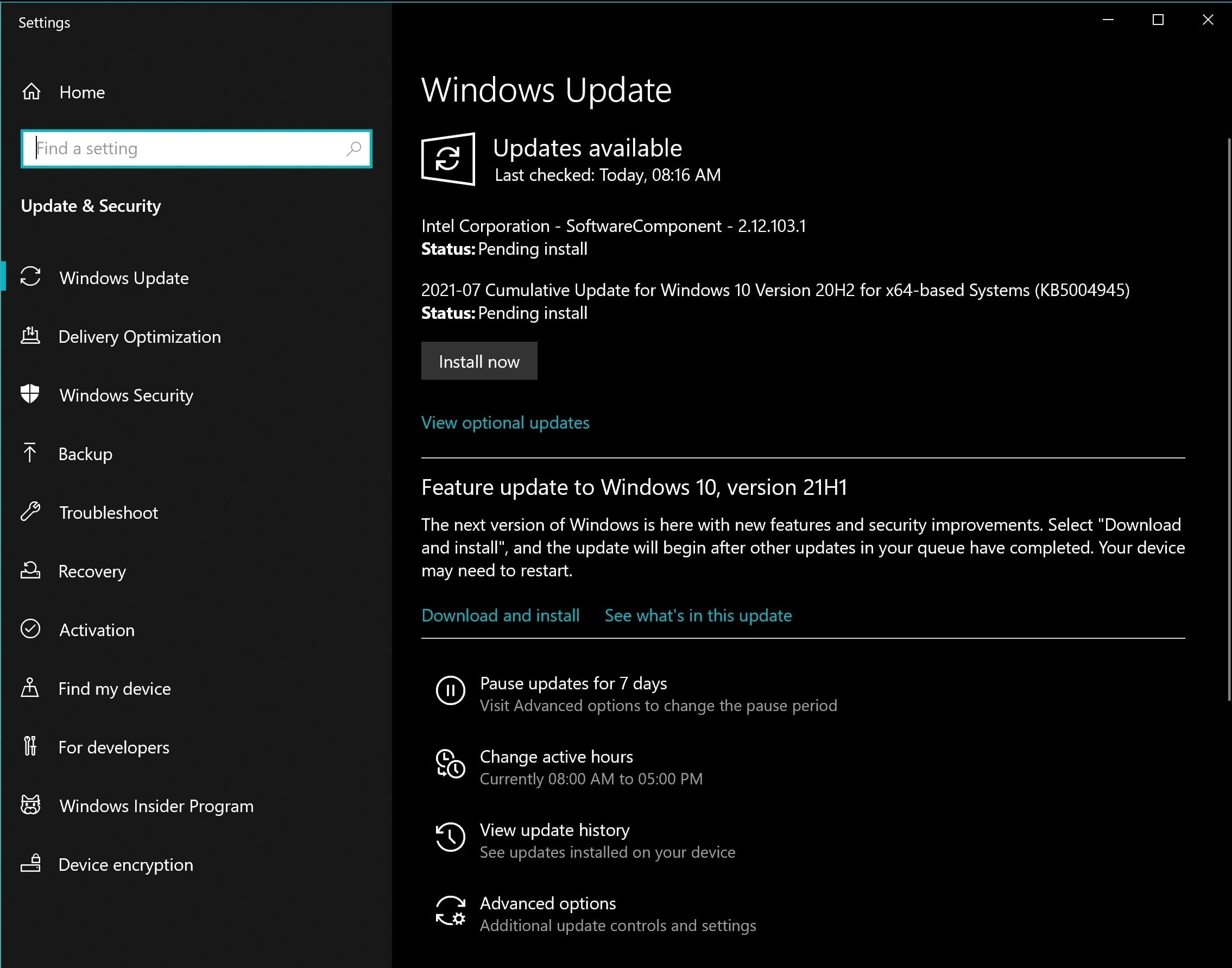Click the Pause updates circle icon
The width and height of the screenshot is (1232, 968).
[450, 690]
